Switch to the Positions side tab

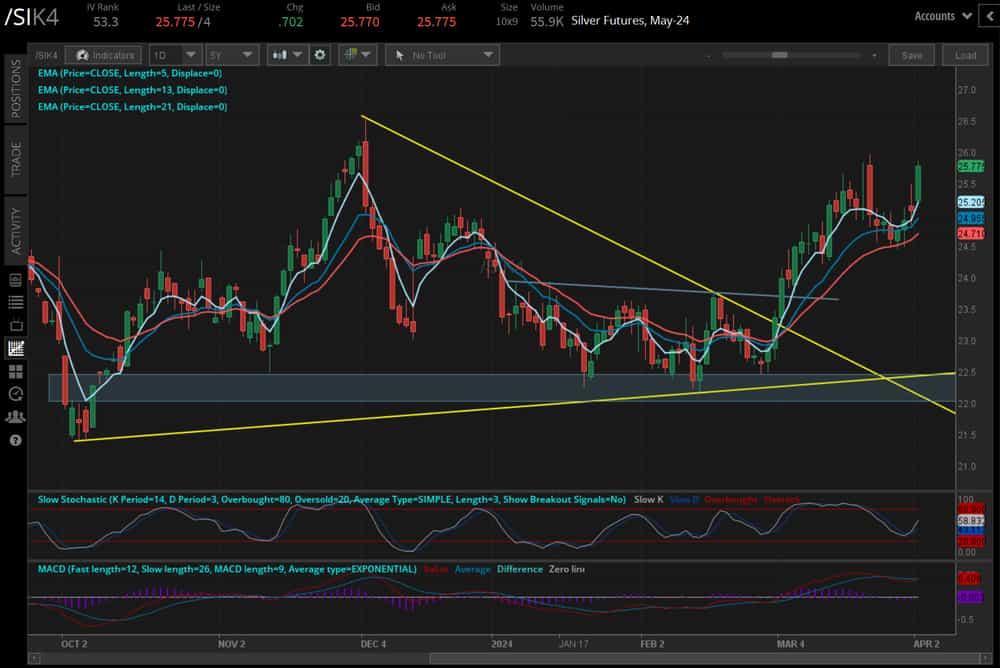coord(15,89)
